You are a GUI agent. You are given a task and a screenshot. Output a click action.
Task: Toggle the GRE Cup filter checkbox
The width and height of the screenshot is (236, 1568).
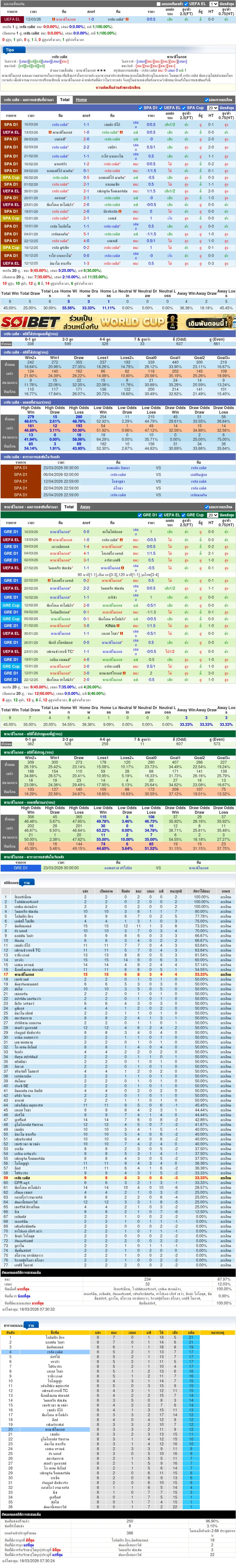(x=184, y=515)
